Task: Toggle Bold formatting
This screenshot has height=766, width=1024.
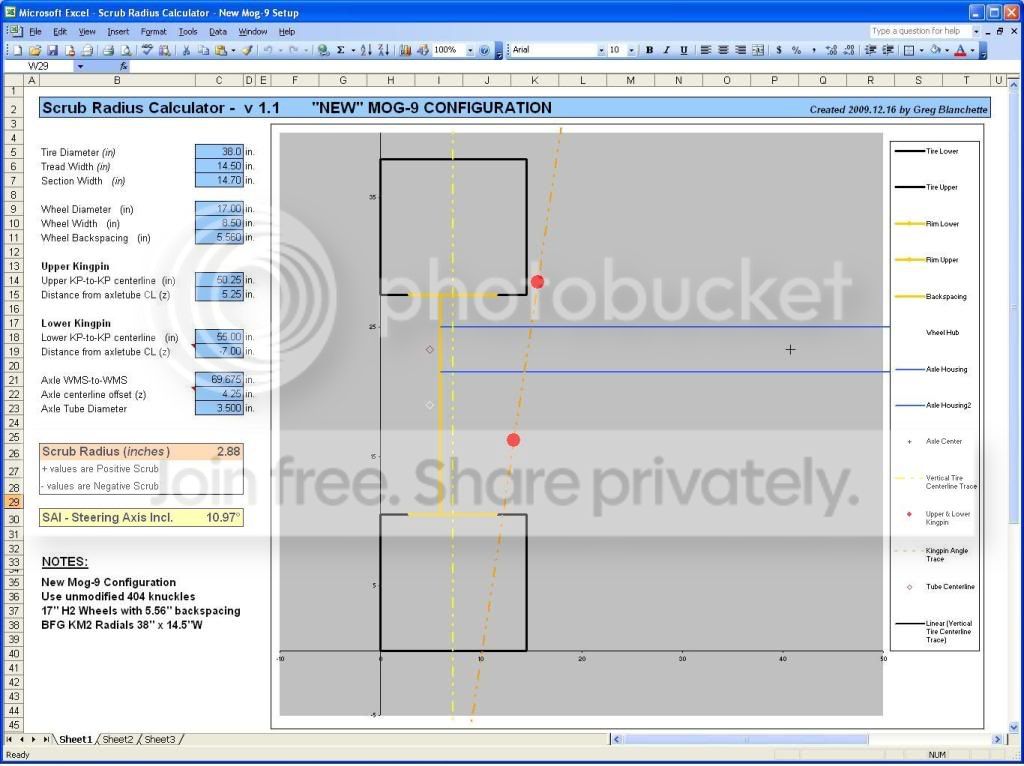Action: pyautogui.click(x=649, y=50)
